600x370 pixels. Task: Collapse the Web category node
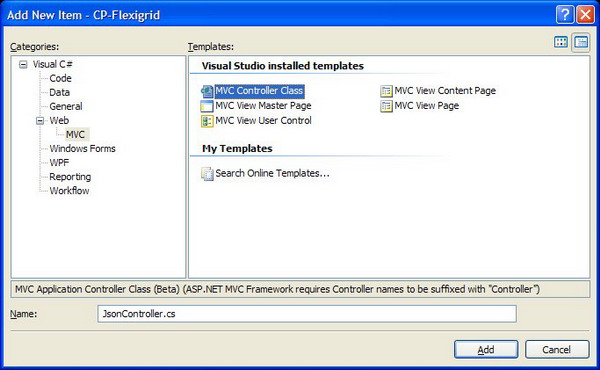[40, 121]
